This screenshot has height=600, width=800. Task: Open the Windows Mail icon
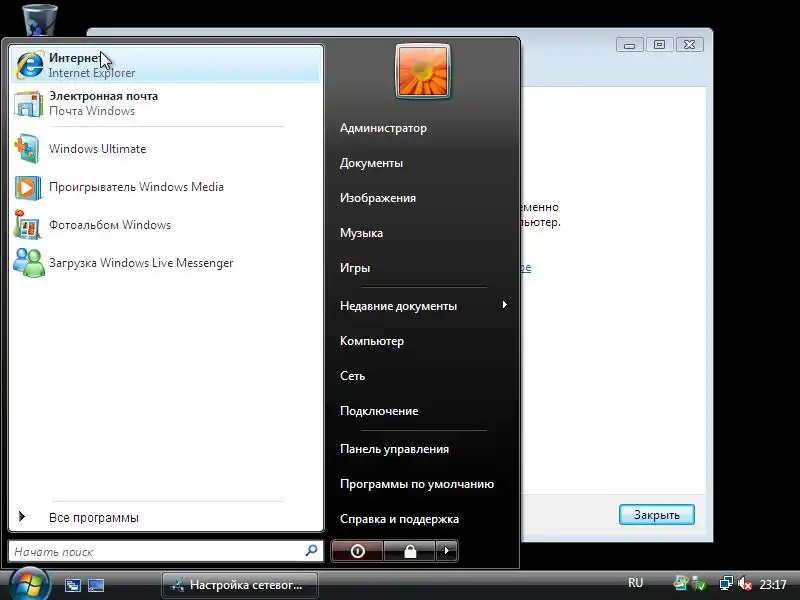point(28,104)
